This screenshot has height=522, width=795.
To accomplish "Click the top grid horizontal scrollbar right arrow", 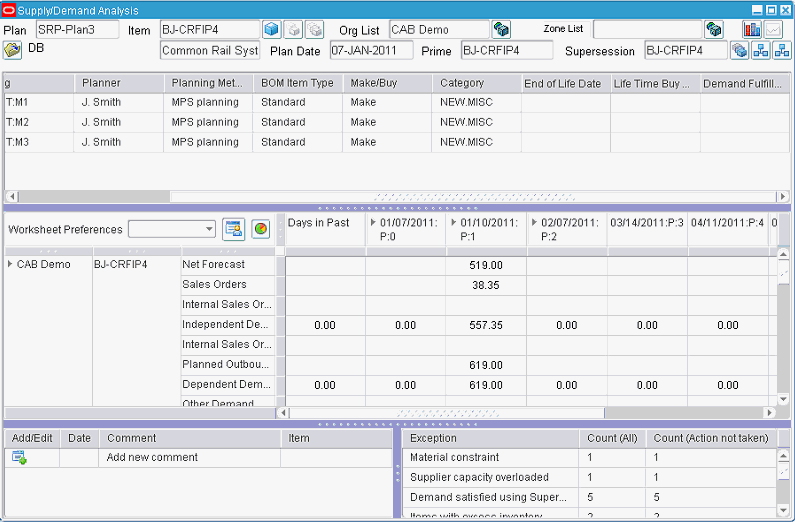I will tap(783, 196).
